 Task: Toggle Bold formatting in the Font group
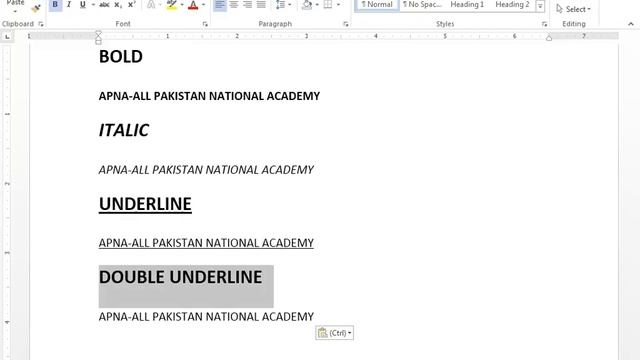pos(55,4)
